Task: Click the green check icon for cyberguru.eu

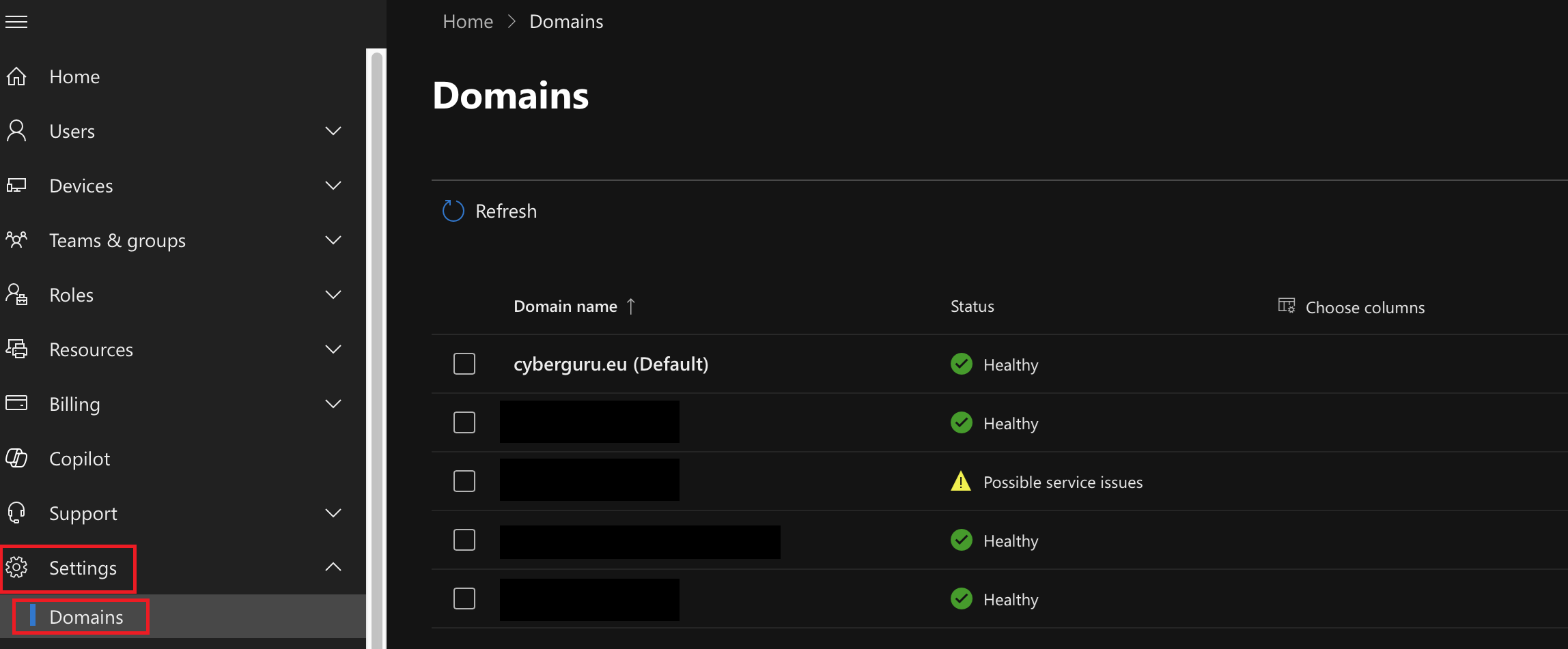Action: 962,364
